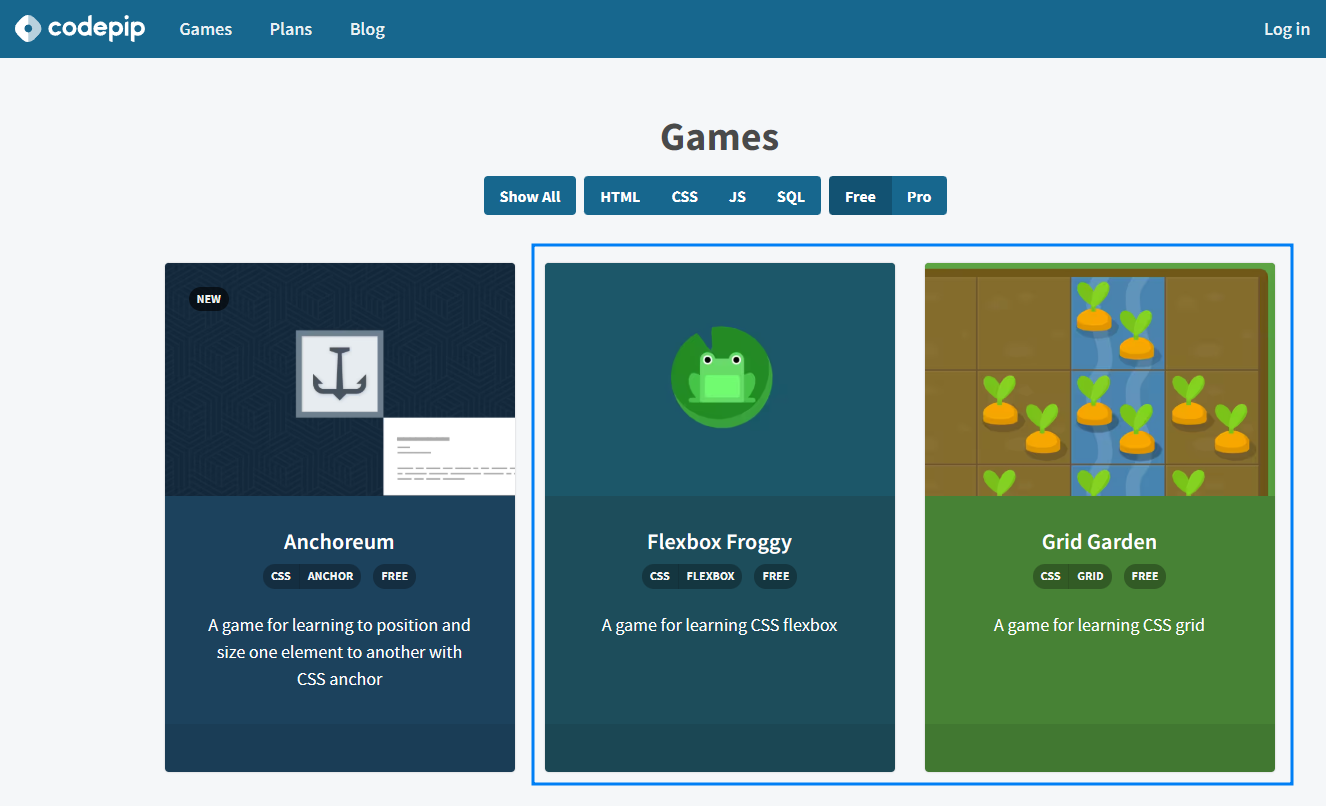Open the Grid Garden carrot thumbnail
Viewport: 1326px width, 806px height.
[x=1100, y=379]
